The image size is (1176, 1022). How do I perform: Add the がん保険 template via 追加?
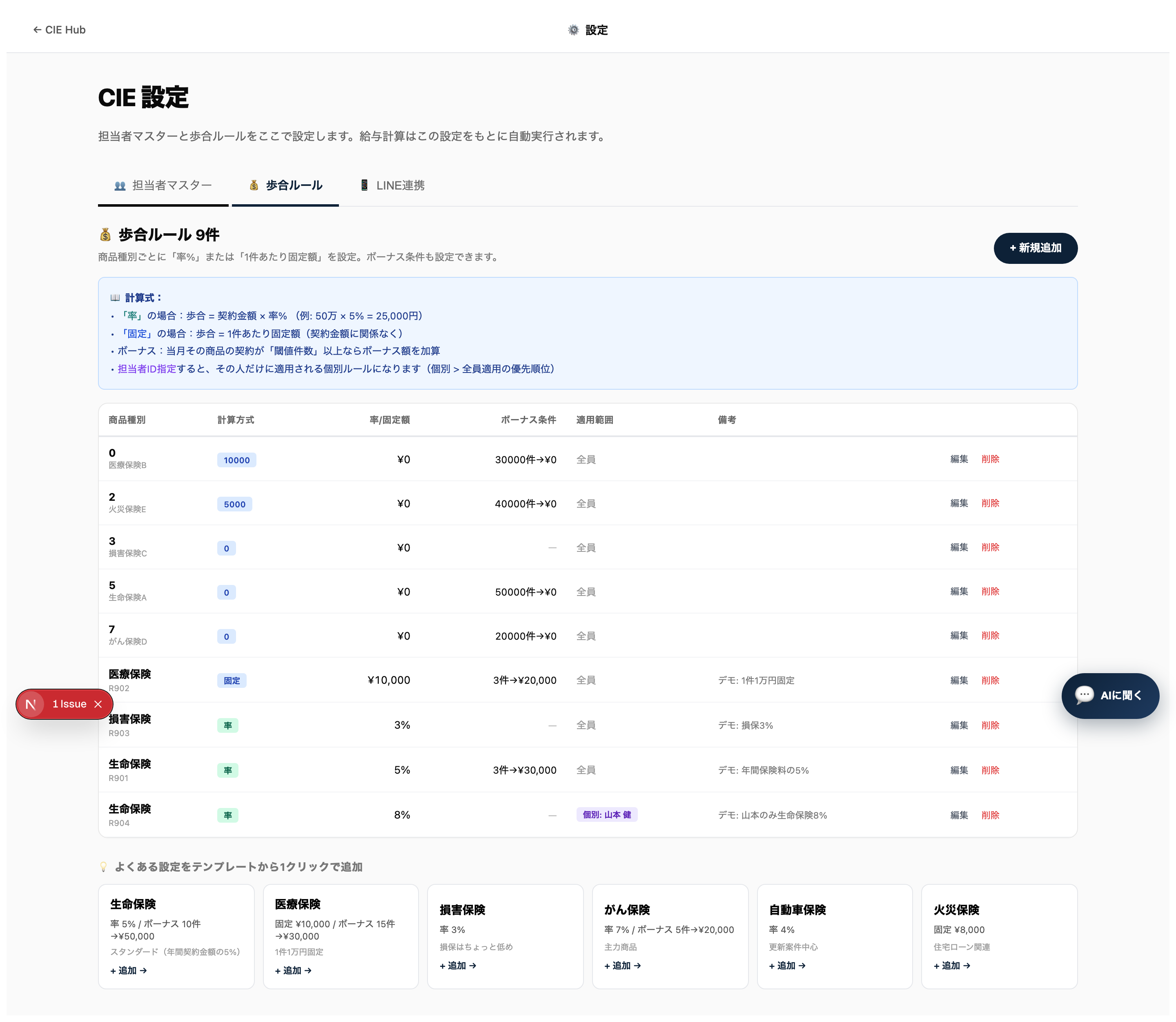coord(622,966)
